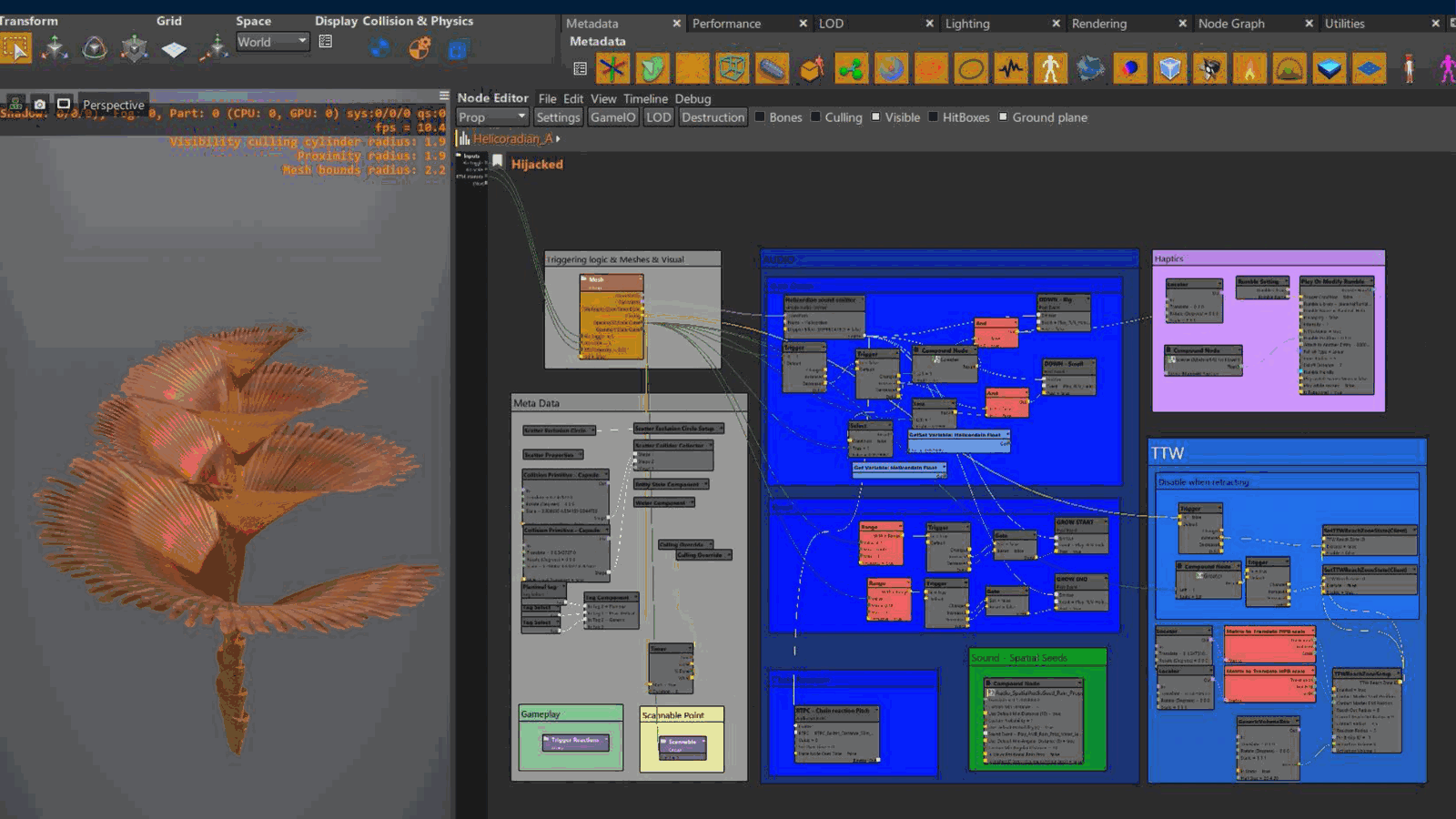1456x819 pixels.
Task: Click the Haptics group title
Action: 1168,258
